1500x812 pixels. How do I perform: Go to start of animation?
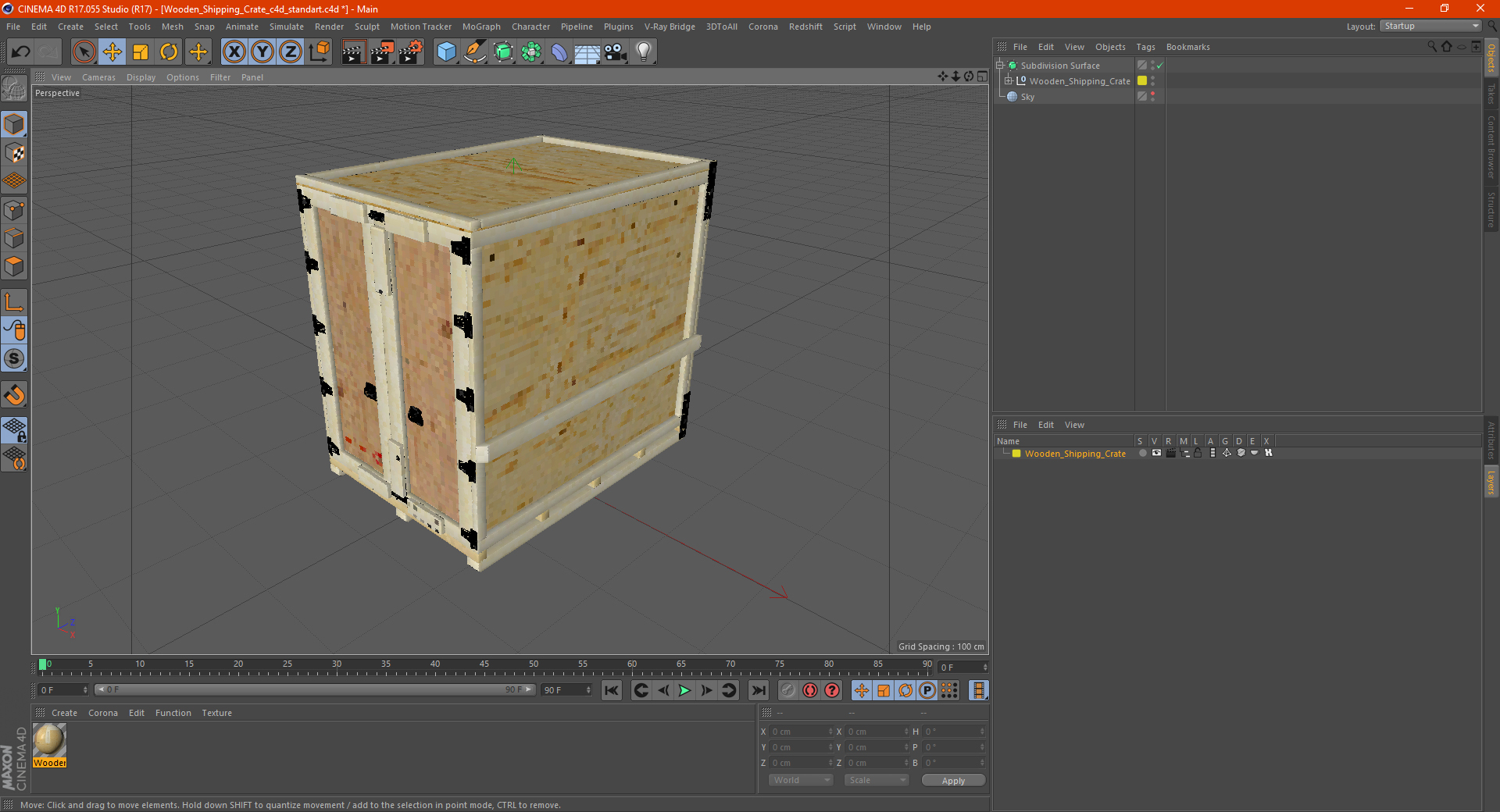612,690
